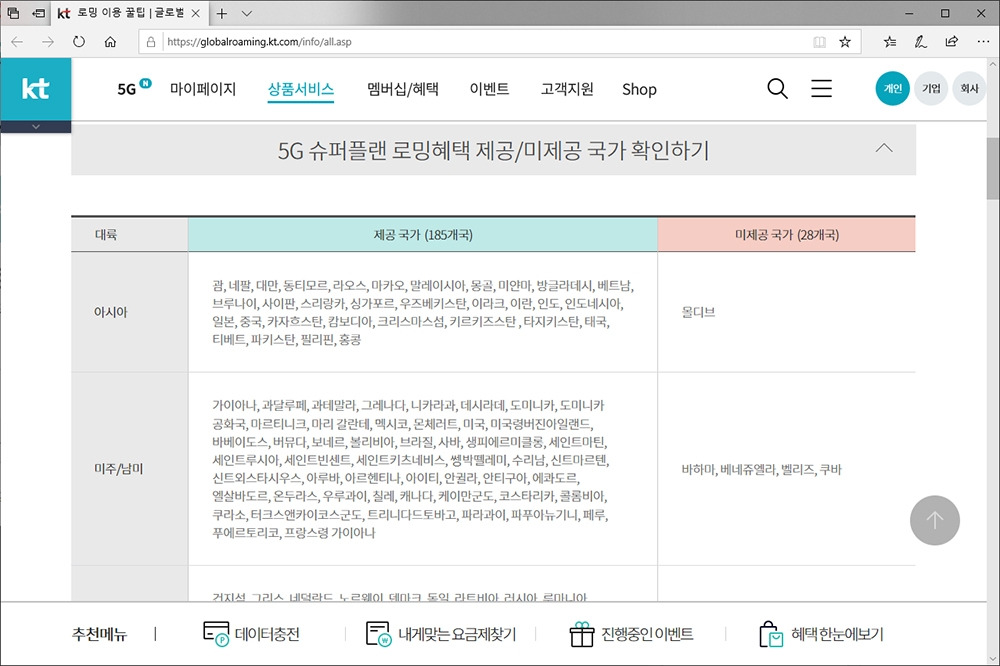Open the 이벤트 menu
Screen dimensions: 1000x666
click(x=489, y=89)
